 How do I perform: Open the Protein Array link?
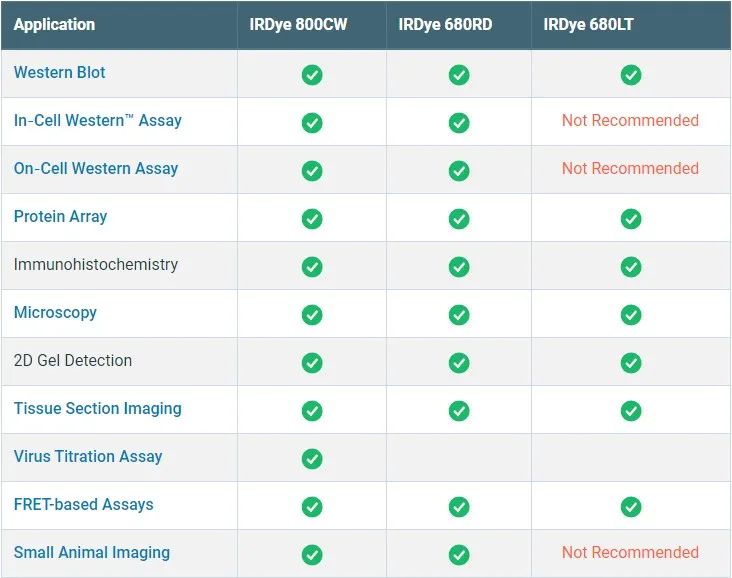[x=60, y=217]
